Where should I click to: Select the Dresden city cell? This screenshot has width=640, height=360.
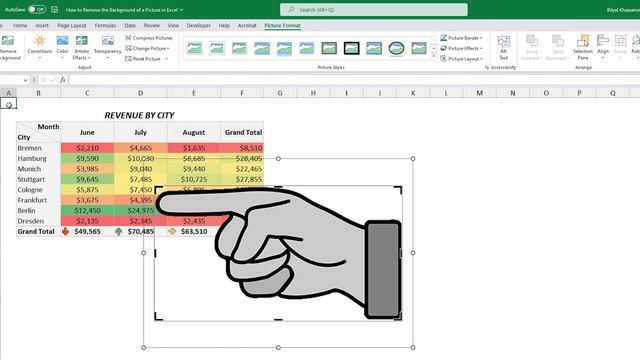point(38,221)
